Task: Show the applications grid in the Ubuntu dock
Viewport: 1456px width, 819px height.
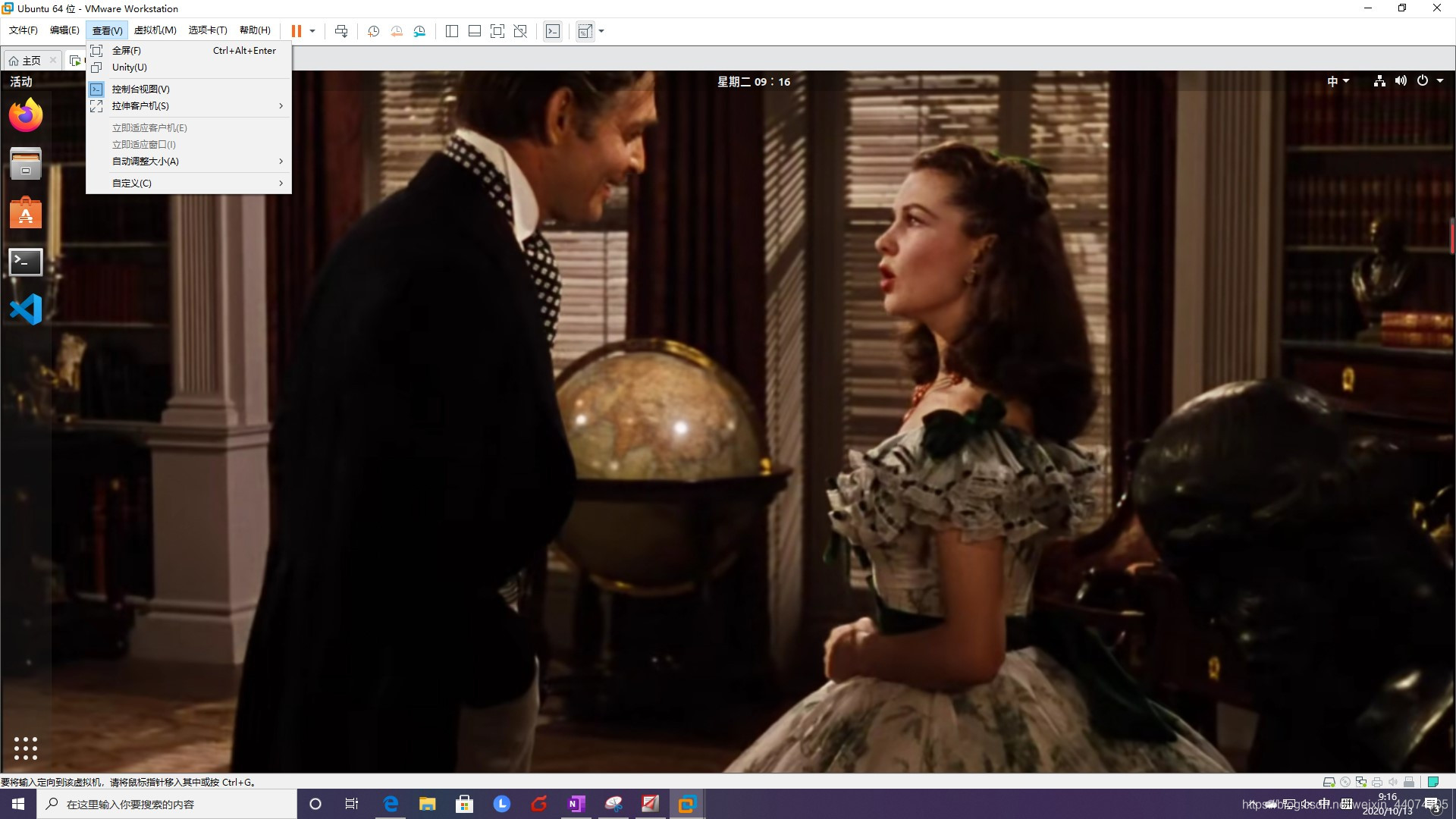Action: pos(26,748)
